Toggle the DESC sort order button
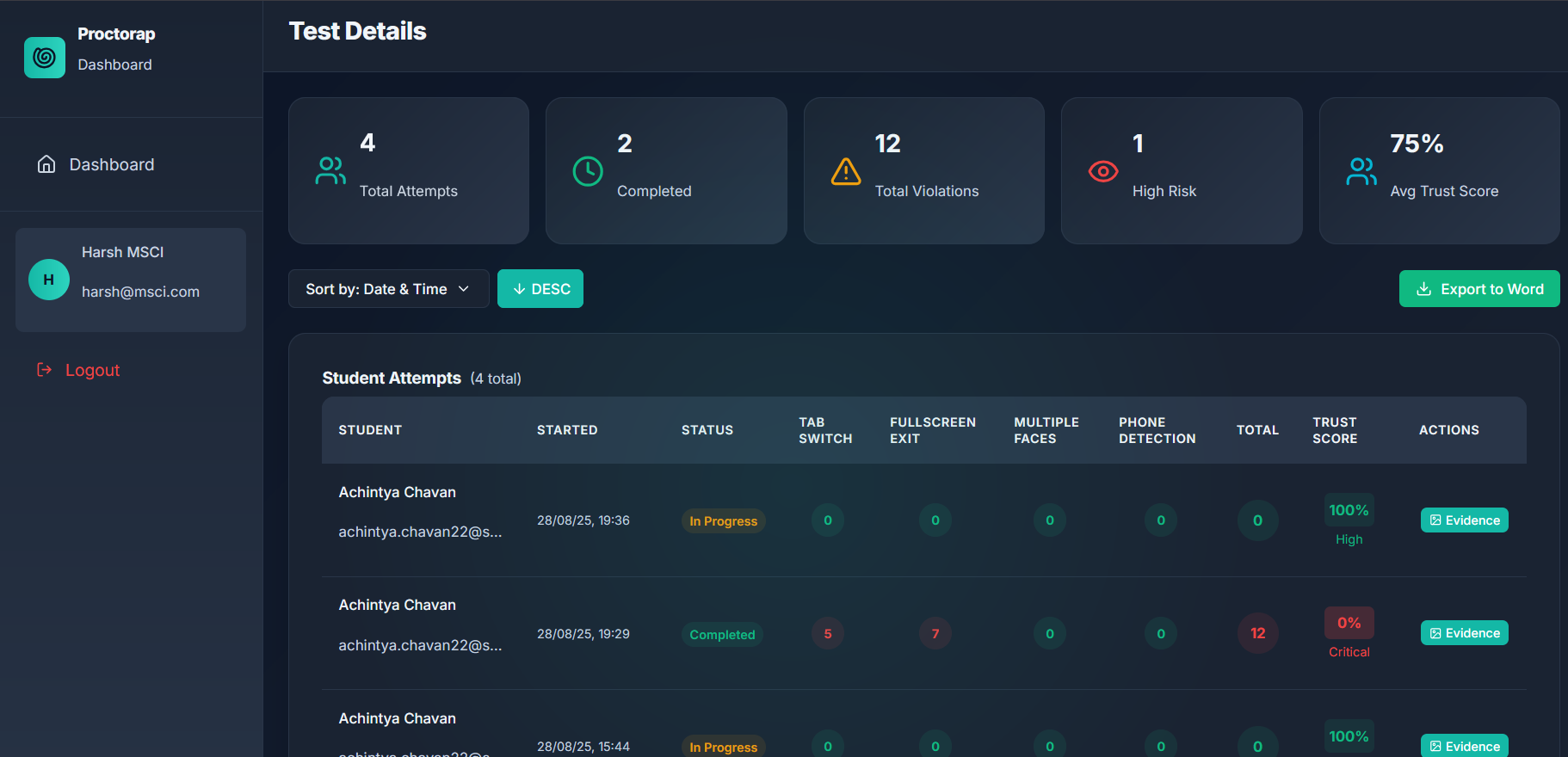Viewport: 1568px width, 757px height. (540, 289)
